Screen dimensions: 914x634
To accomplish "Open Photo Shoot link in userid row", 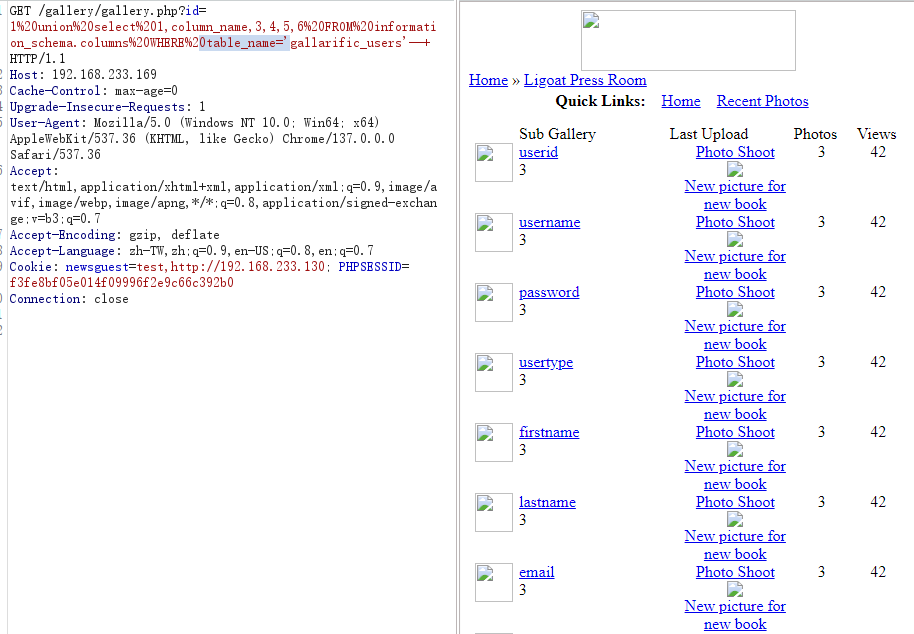I will 734,152.
